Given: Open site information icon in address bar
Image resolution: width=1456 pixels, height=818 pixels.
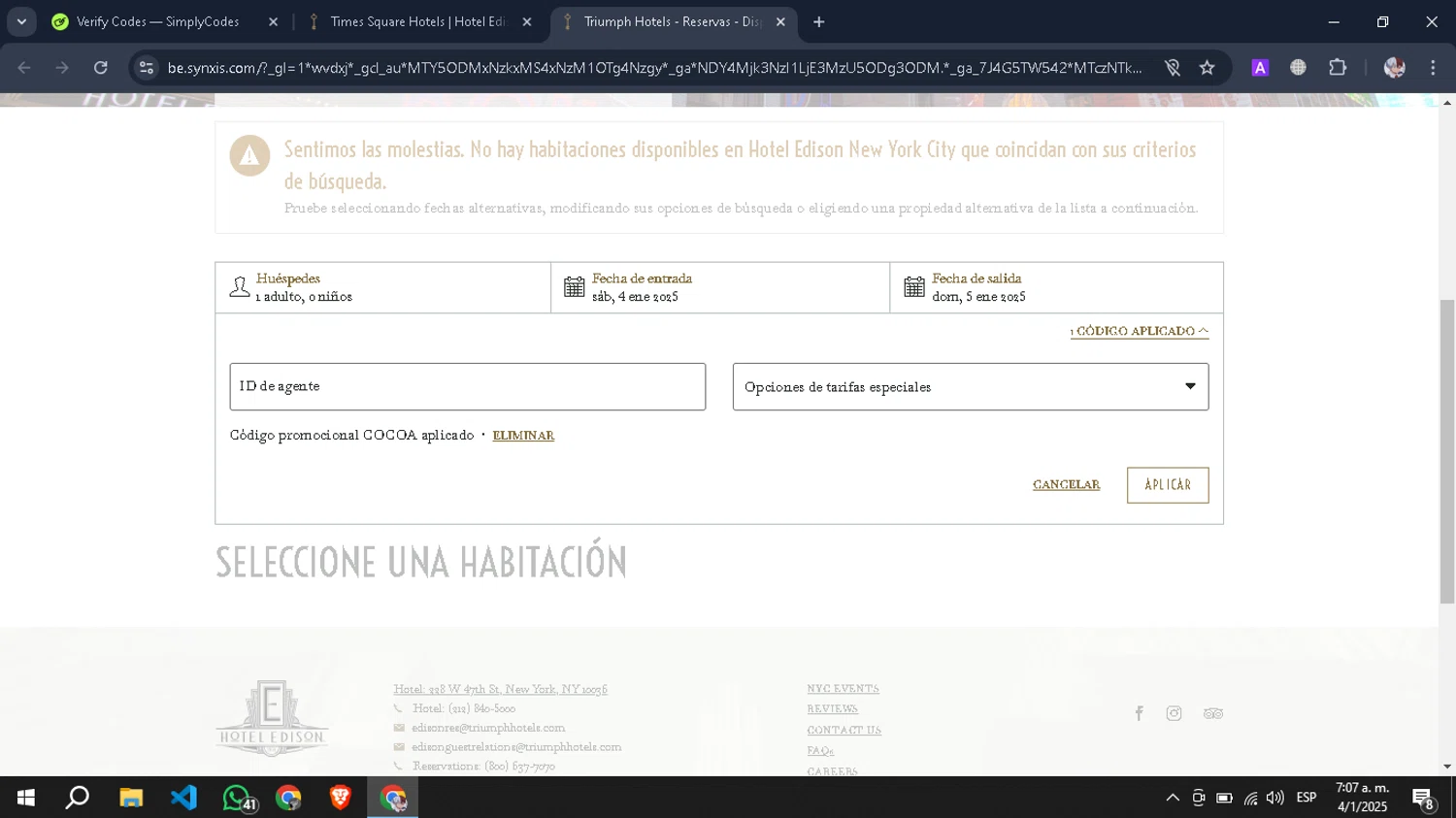Looking at the screenshot, I should click(147, 68).
